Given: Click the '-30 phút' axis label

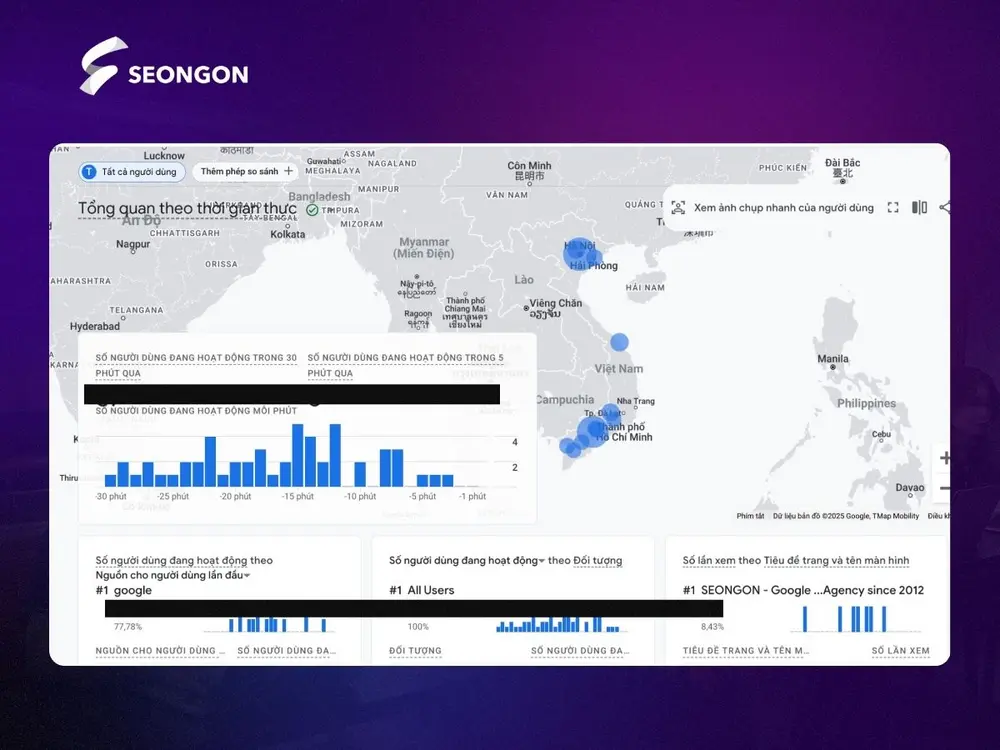Looking at the screenshot, I should click(x=111, y=496).
